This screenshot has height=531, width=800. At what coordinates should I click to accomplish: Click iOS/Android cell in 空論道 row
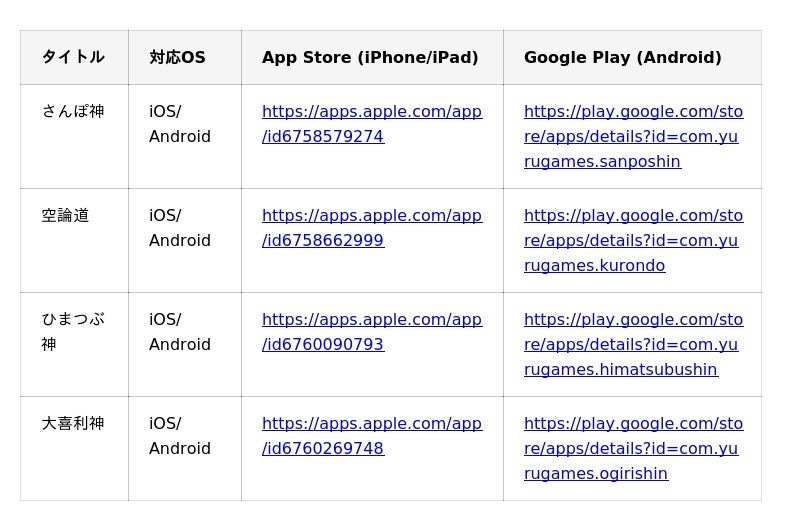pyautogui.click(x=180, y=228)
